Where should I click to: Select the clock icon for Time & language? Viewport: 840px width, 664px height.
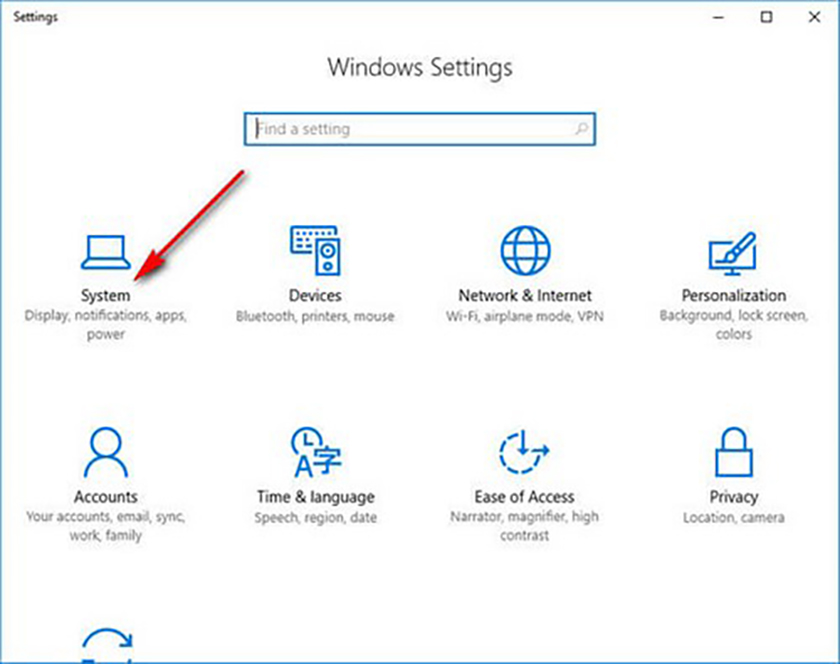[316, 452]
